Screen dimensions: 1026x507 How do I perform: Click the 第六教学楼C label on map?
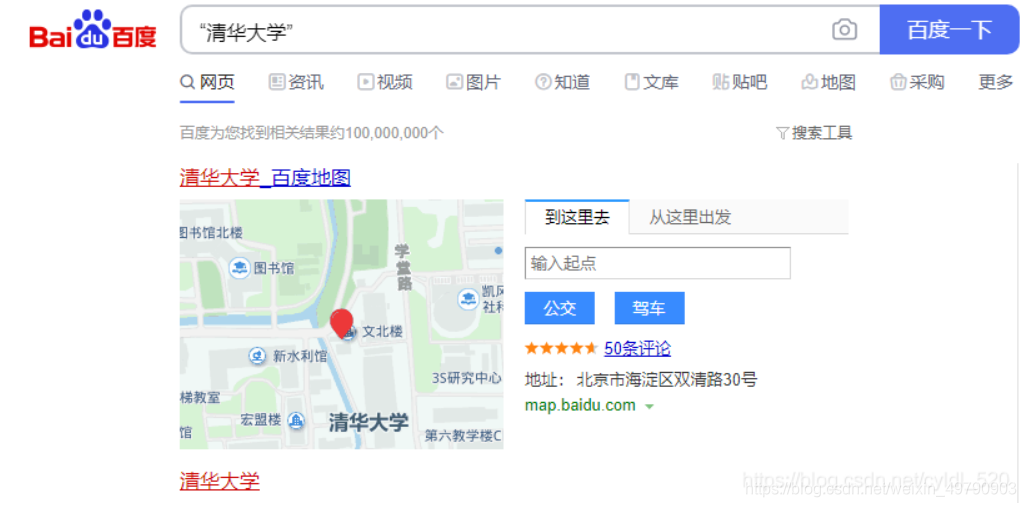click(x=463, y=436)
